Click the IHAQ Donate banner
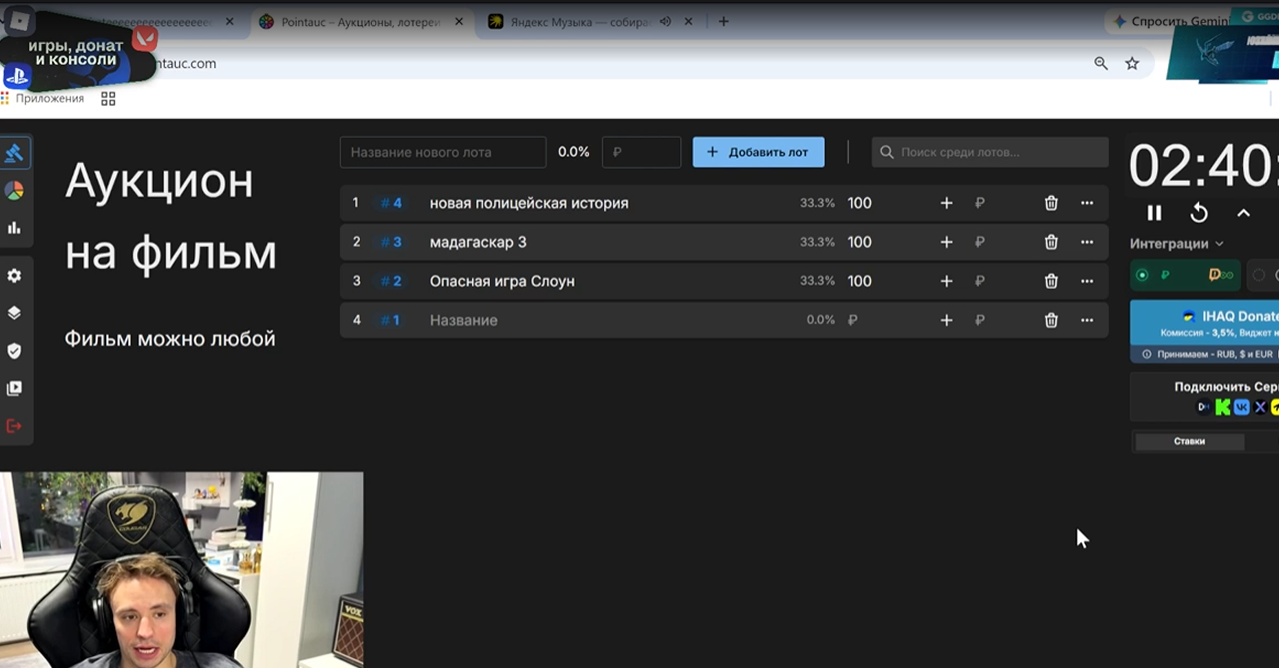This screenshot has width=1279, height=668. pyautogui.click(x=1204, y=331)
